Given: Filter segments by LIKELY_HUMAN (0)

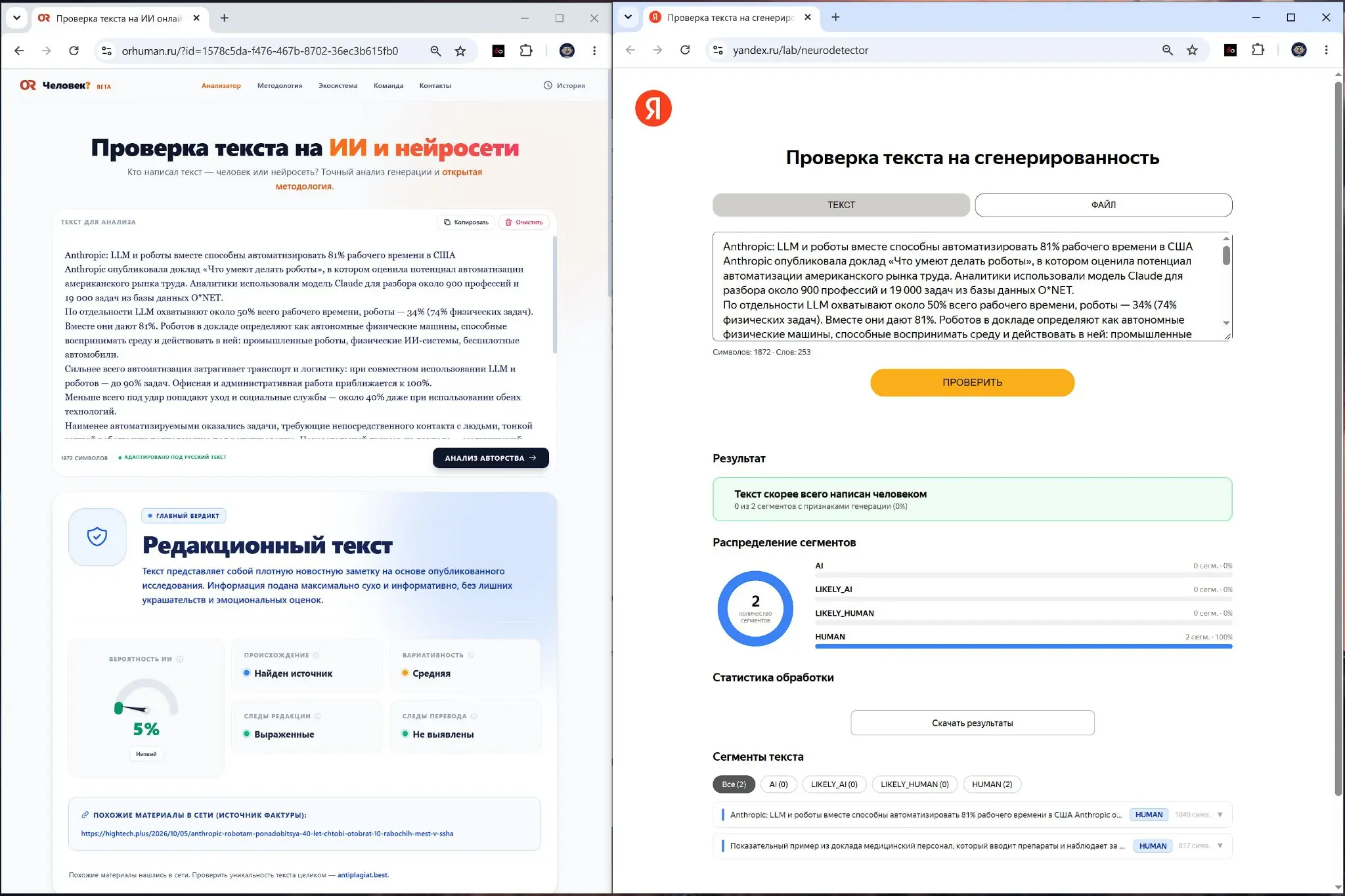Looking at the screenshot, I should click(914, 784).
